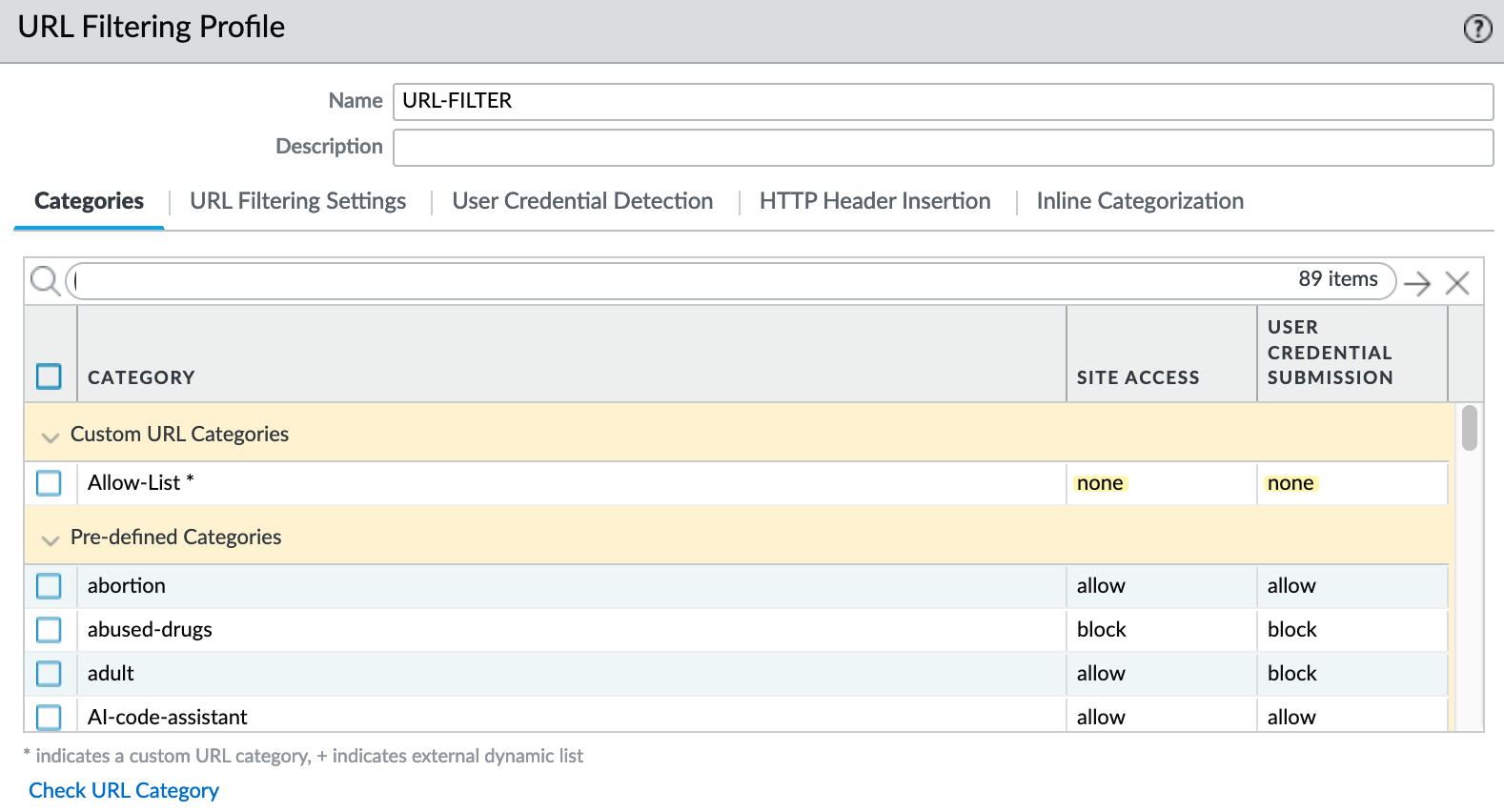The height and width of the screenshot is (812, 1504).
Task: Go to HTTP Header Insertion tab
Action: [x=874, y=201]
